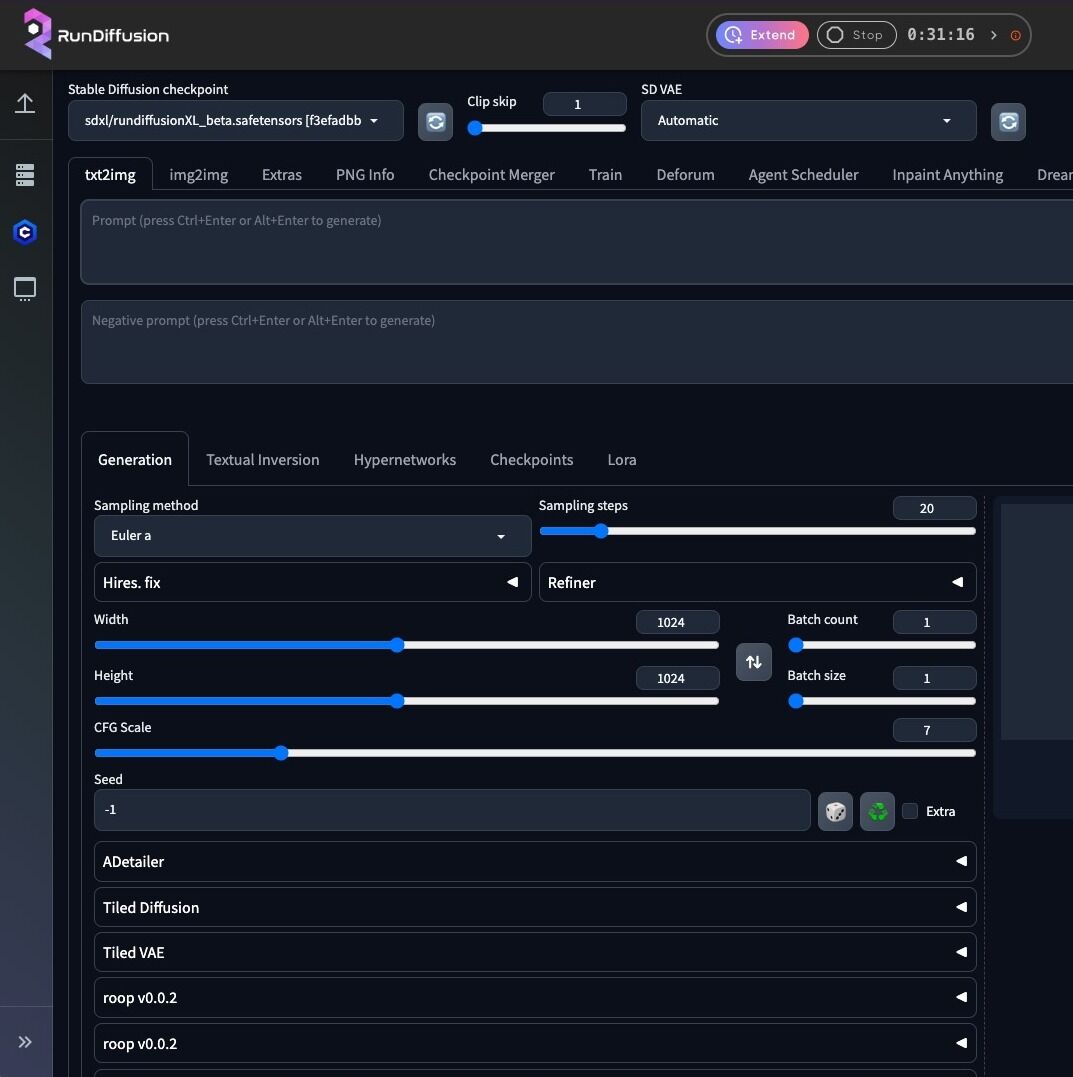Expand the ADetailer section
Screen dimensions: 1073x1077
point(535,861)
